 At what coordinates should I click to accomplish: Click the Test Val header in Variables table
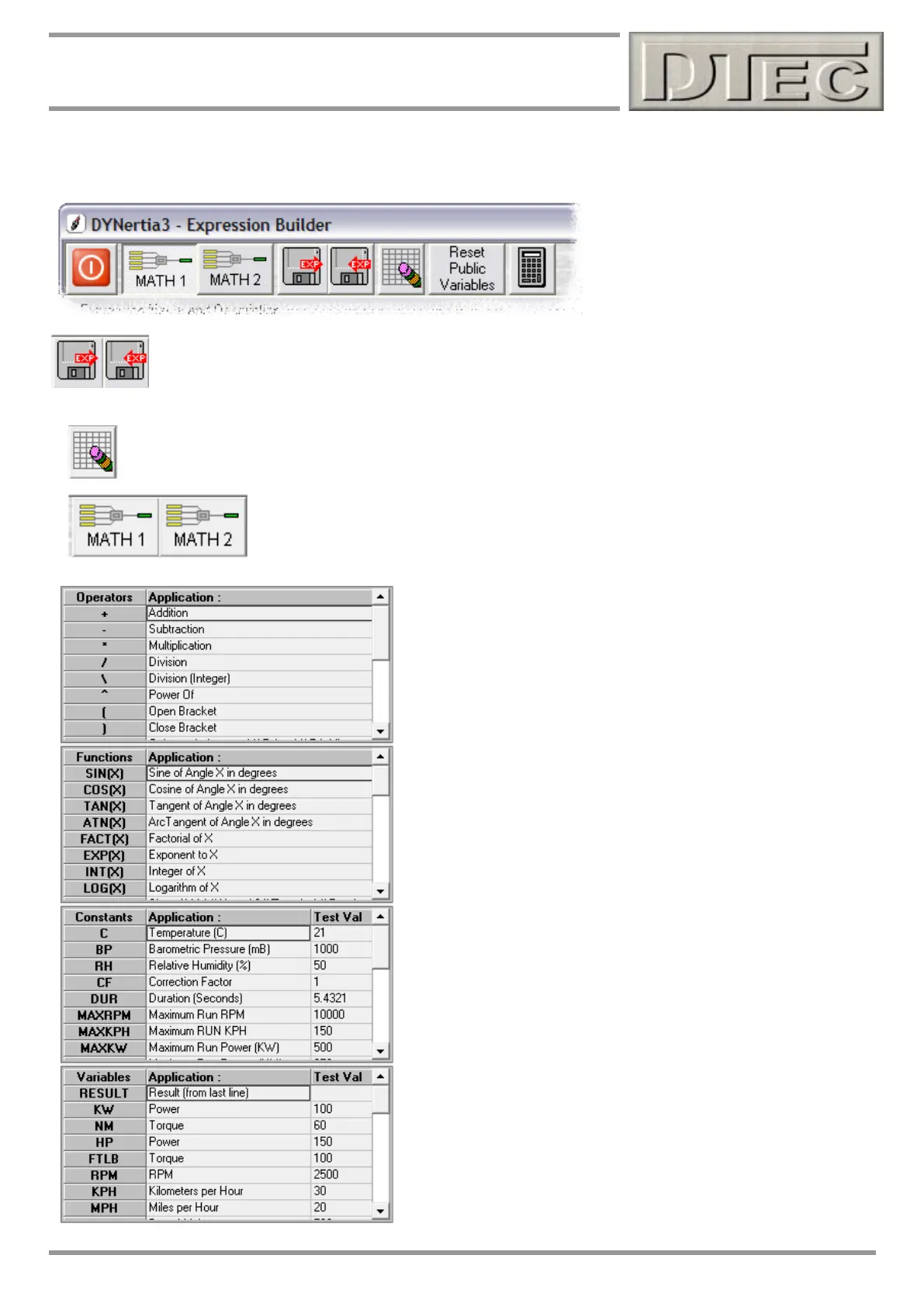(x=341, y=1077)
